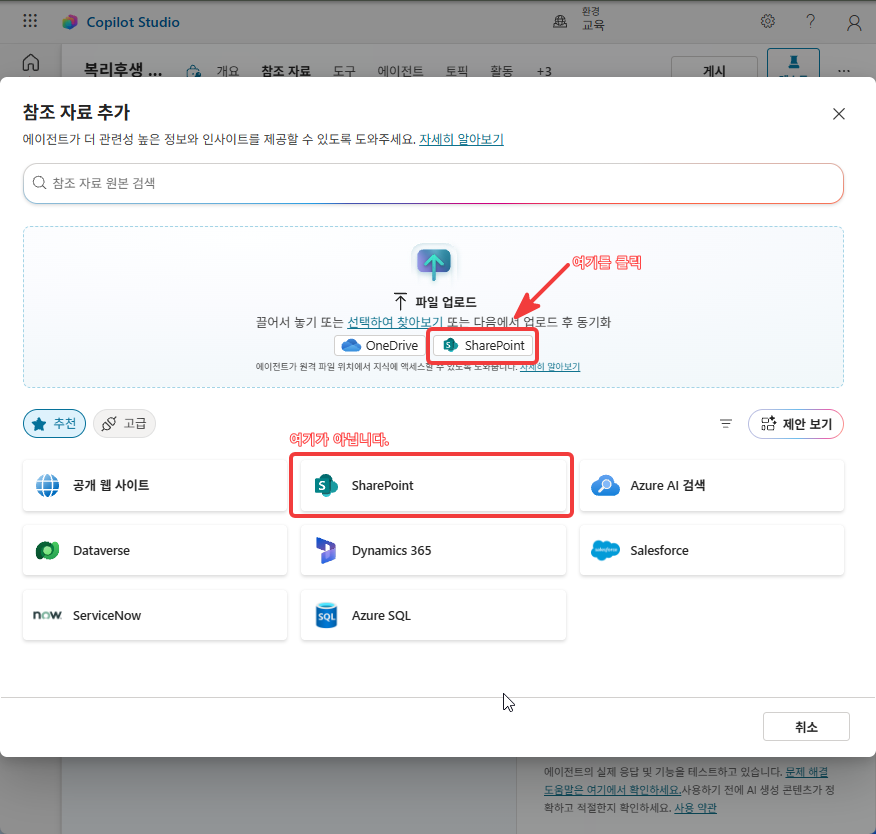The width and height of the screenshot is (876, 834).
Task: Select the Salesforce card
Action: tap(712, 550)
